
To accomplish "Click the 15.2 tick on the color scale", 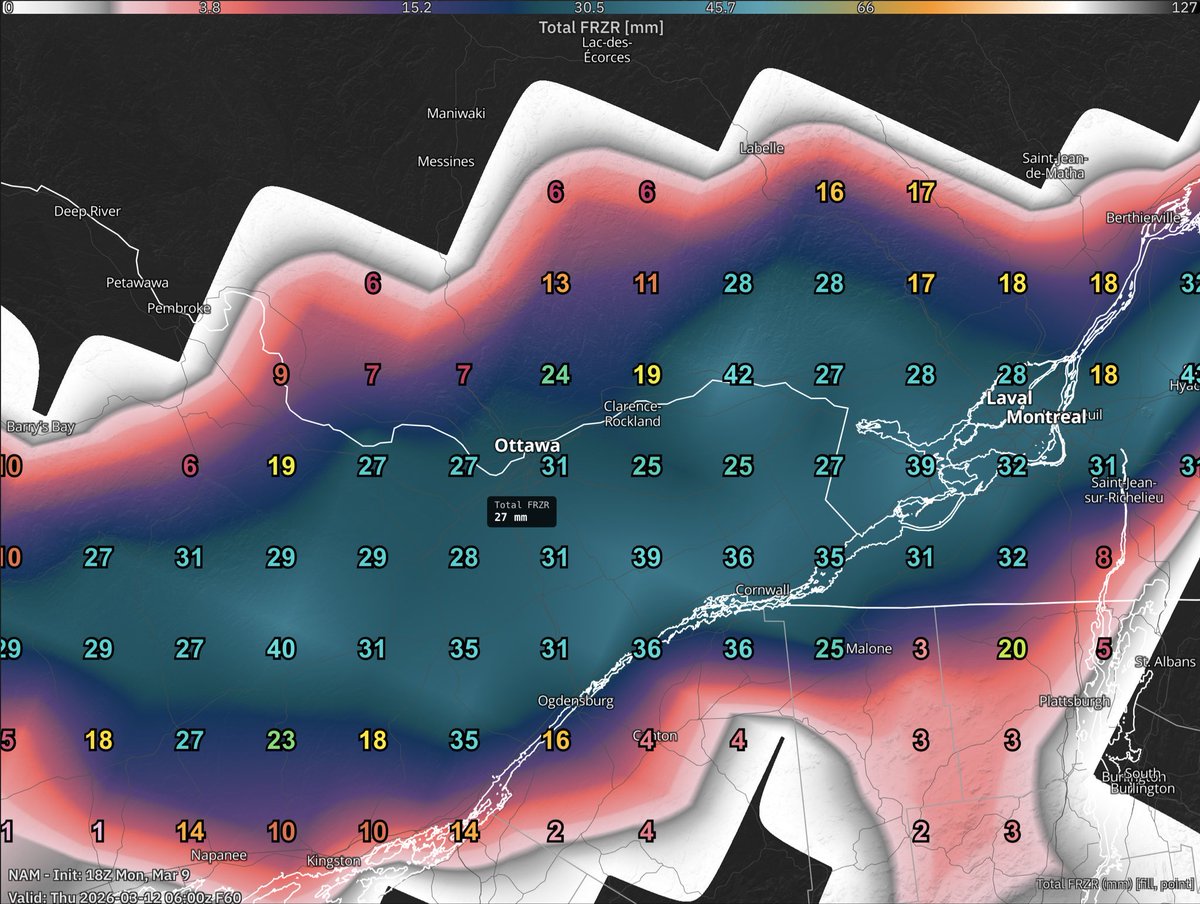I will pyautogui.click(x=416, y=8).
